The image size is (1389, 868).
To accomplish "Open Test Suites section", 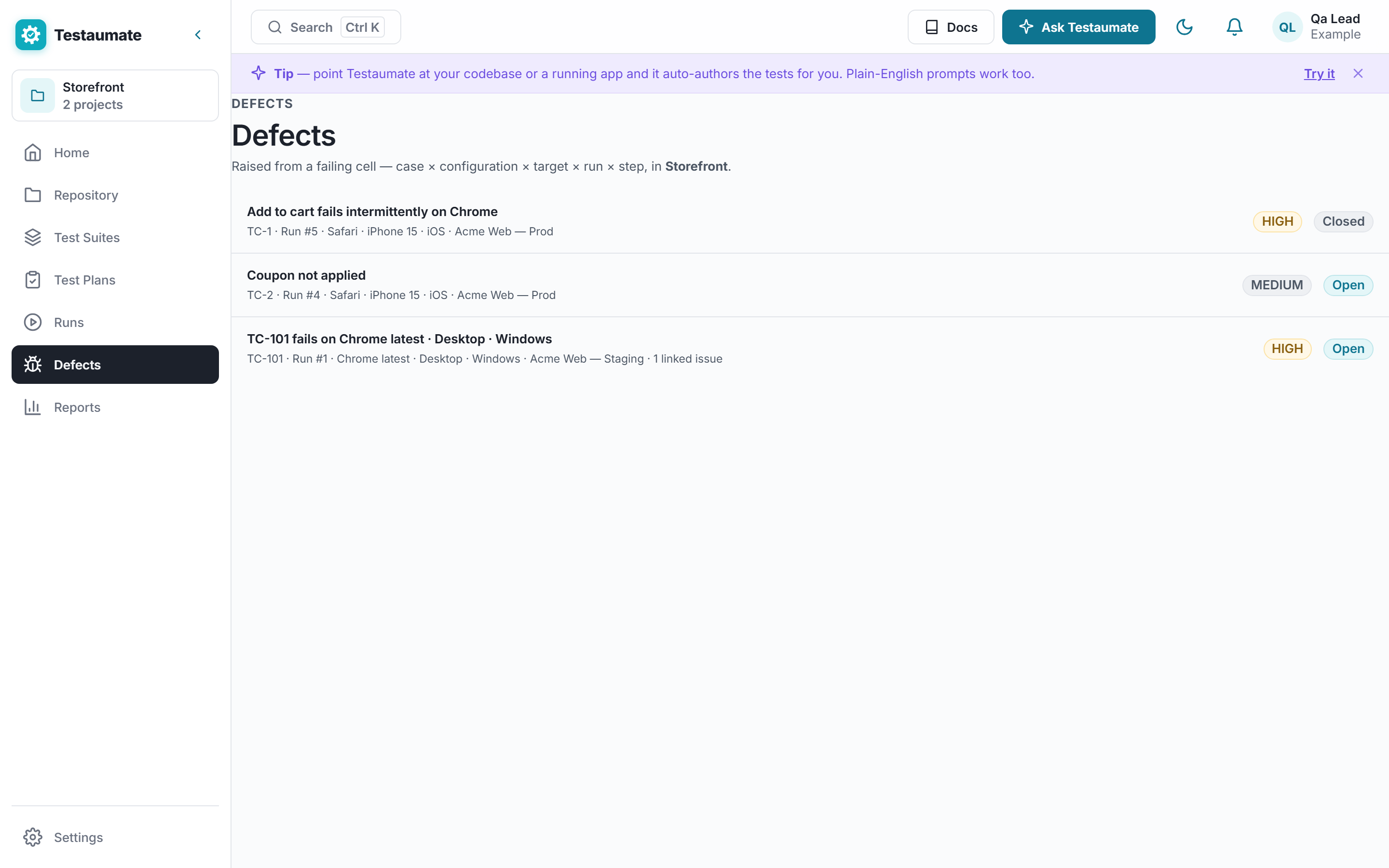I will pos(115,238).
